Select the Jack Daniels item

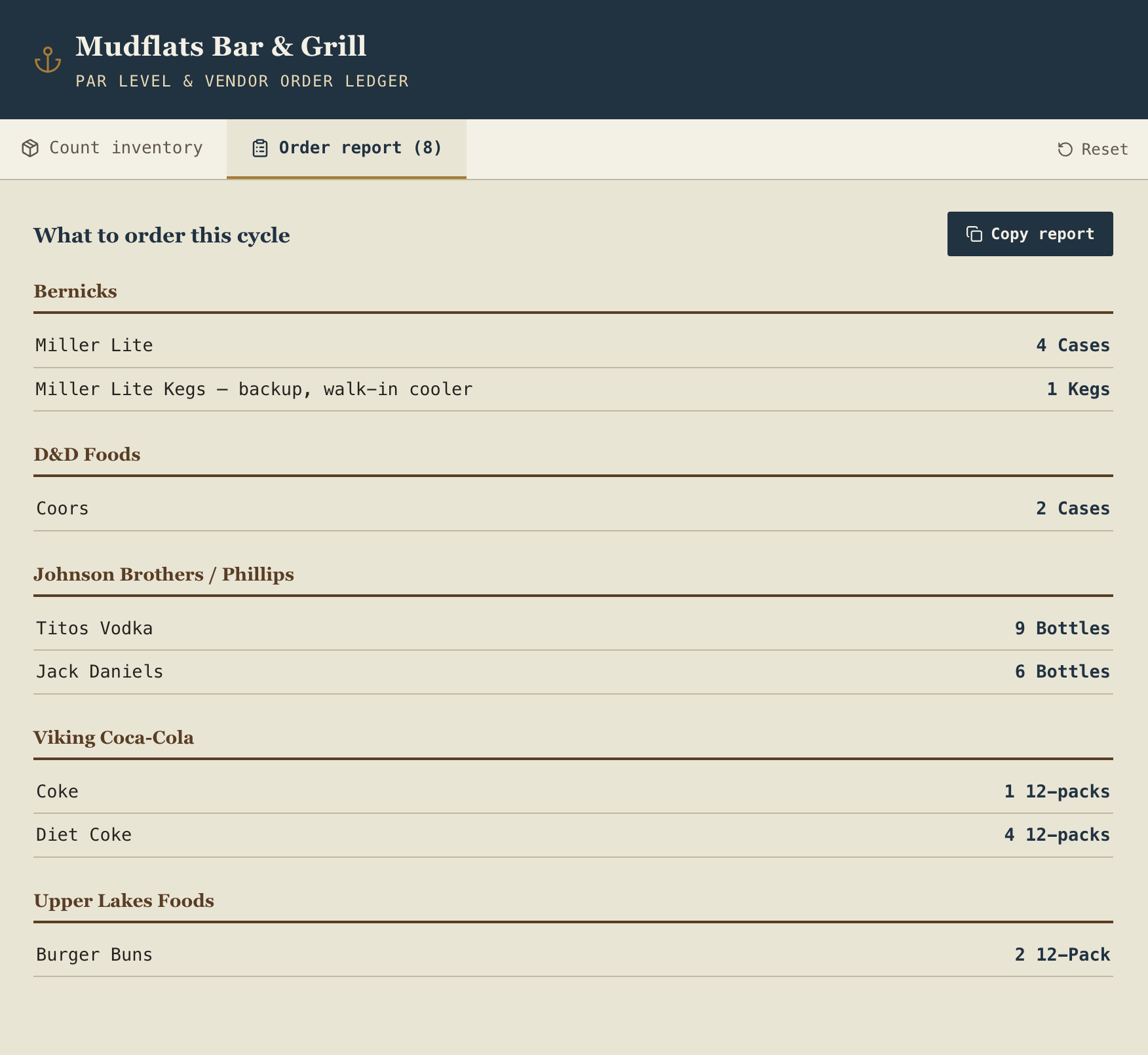point(100,672)
